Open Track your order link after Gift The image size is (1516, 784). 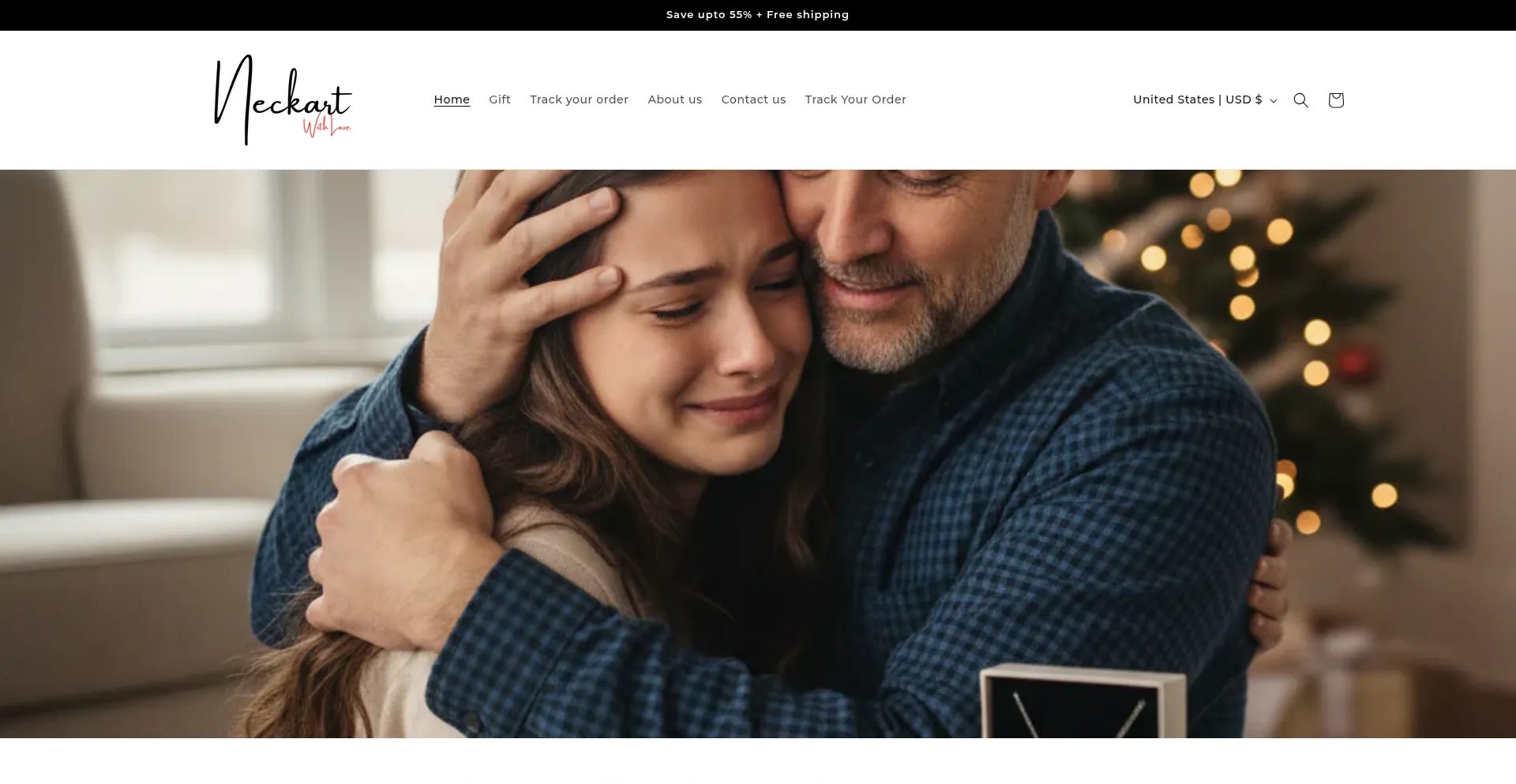(x=579, y=99)
